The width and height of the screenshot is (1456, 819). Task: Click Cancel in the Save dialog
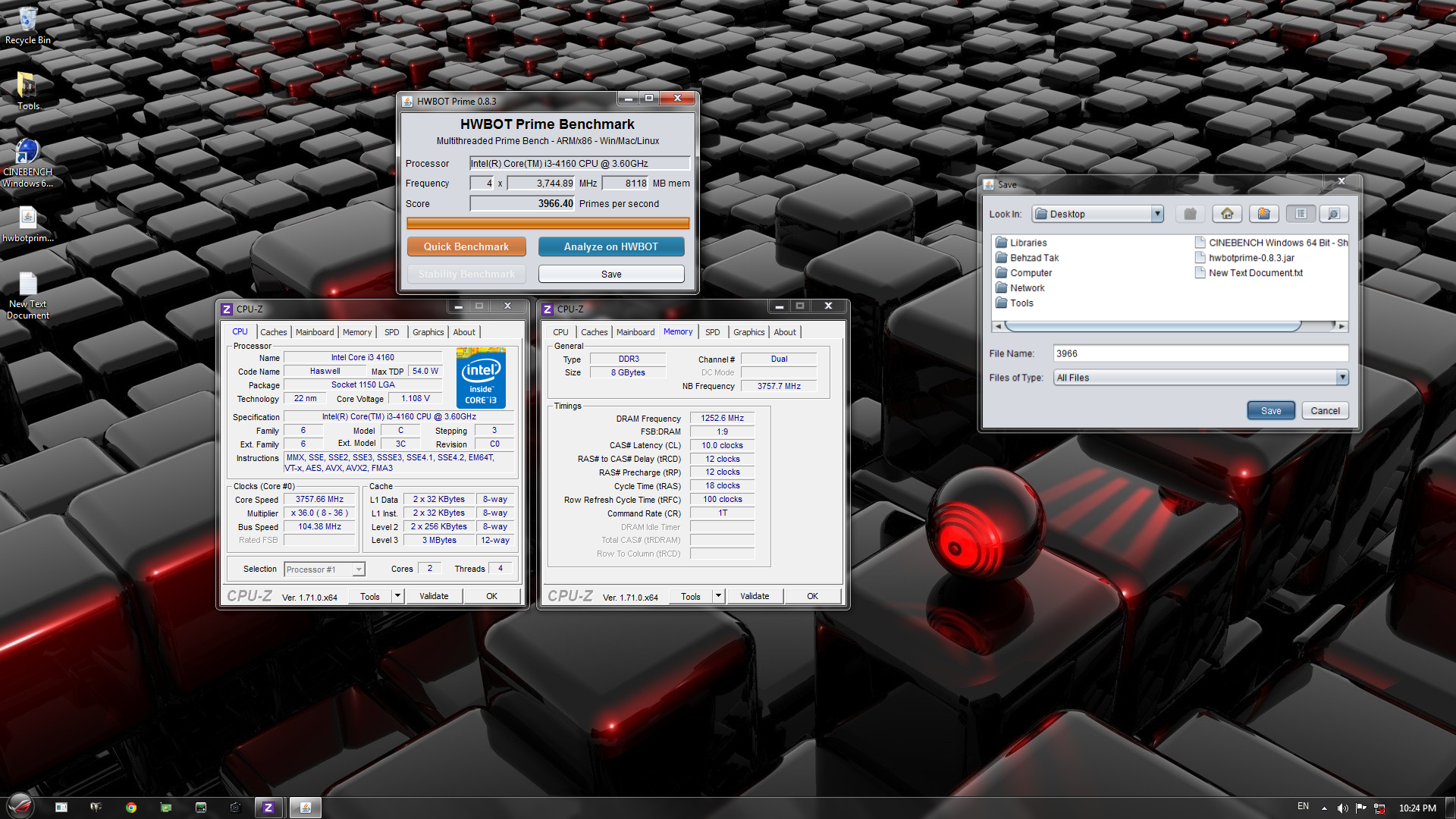pos(1326,410)
